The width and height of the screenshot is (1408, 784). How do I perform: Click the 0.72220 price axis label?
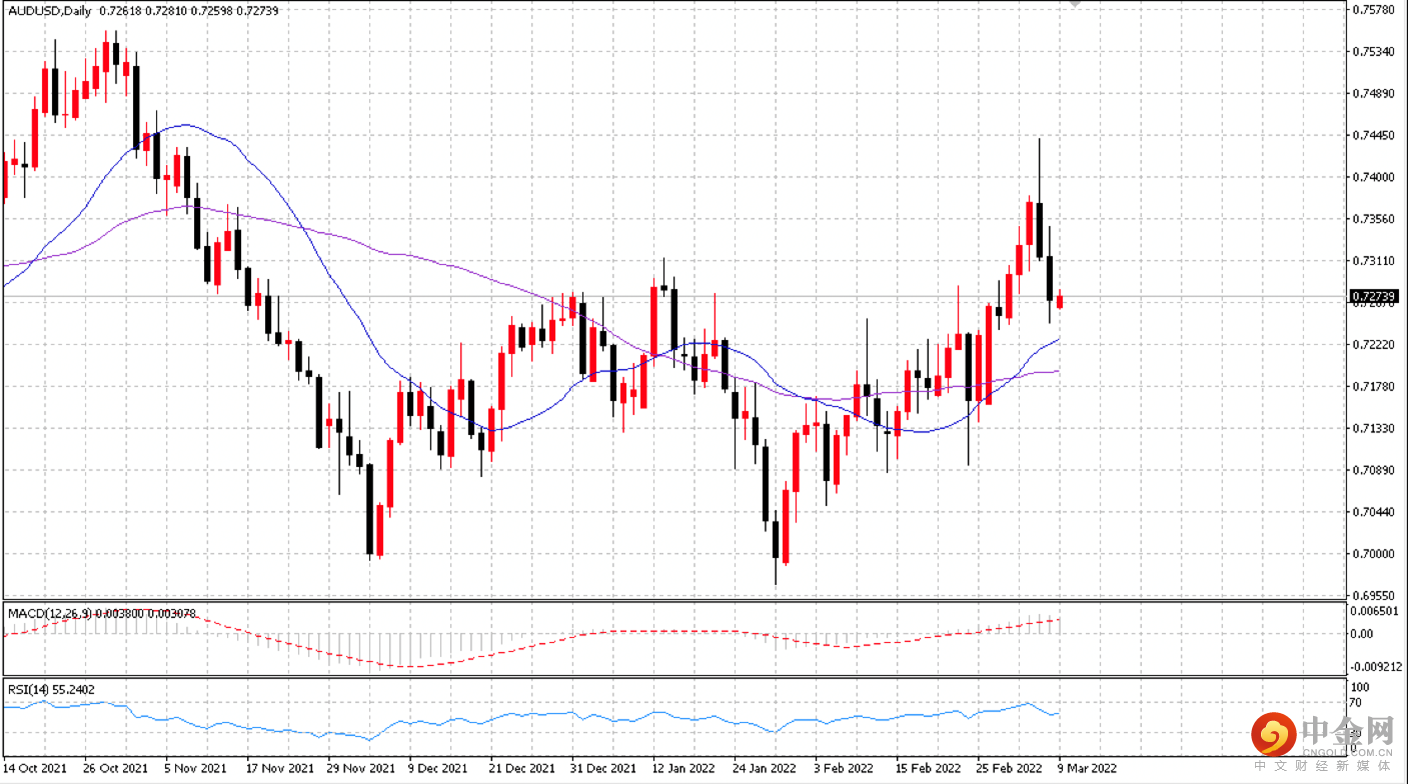[1374, 345]
